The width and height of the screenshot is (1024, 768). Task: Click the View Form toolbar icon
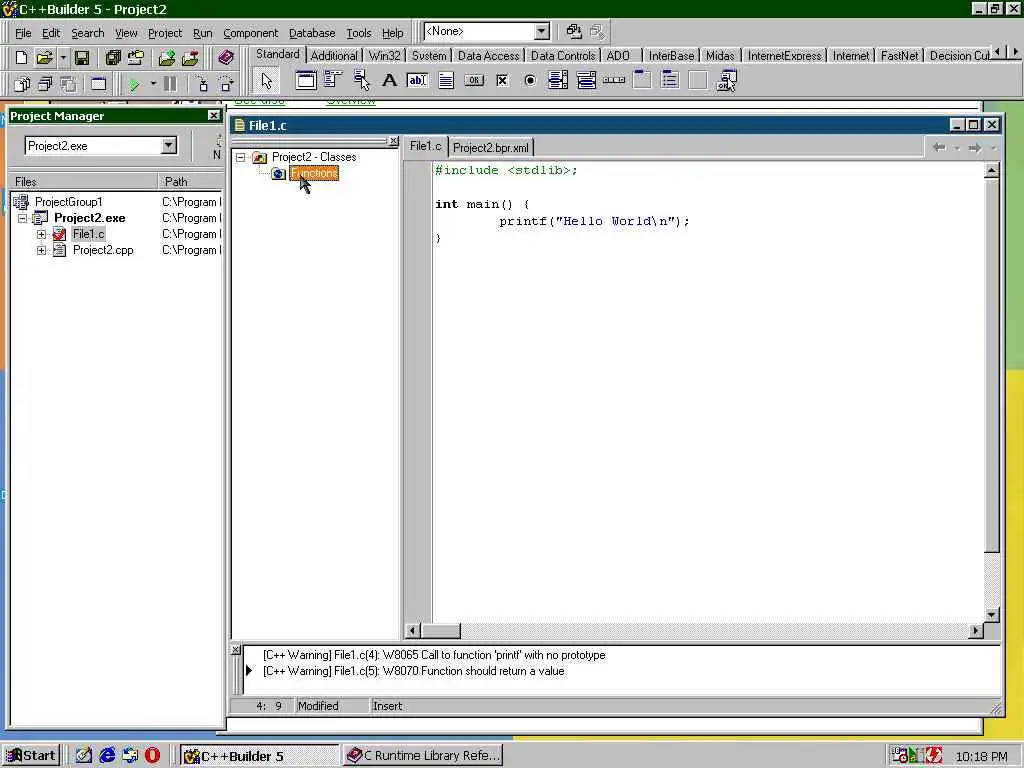tap(44, 84)
